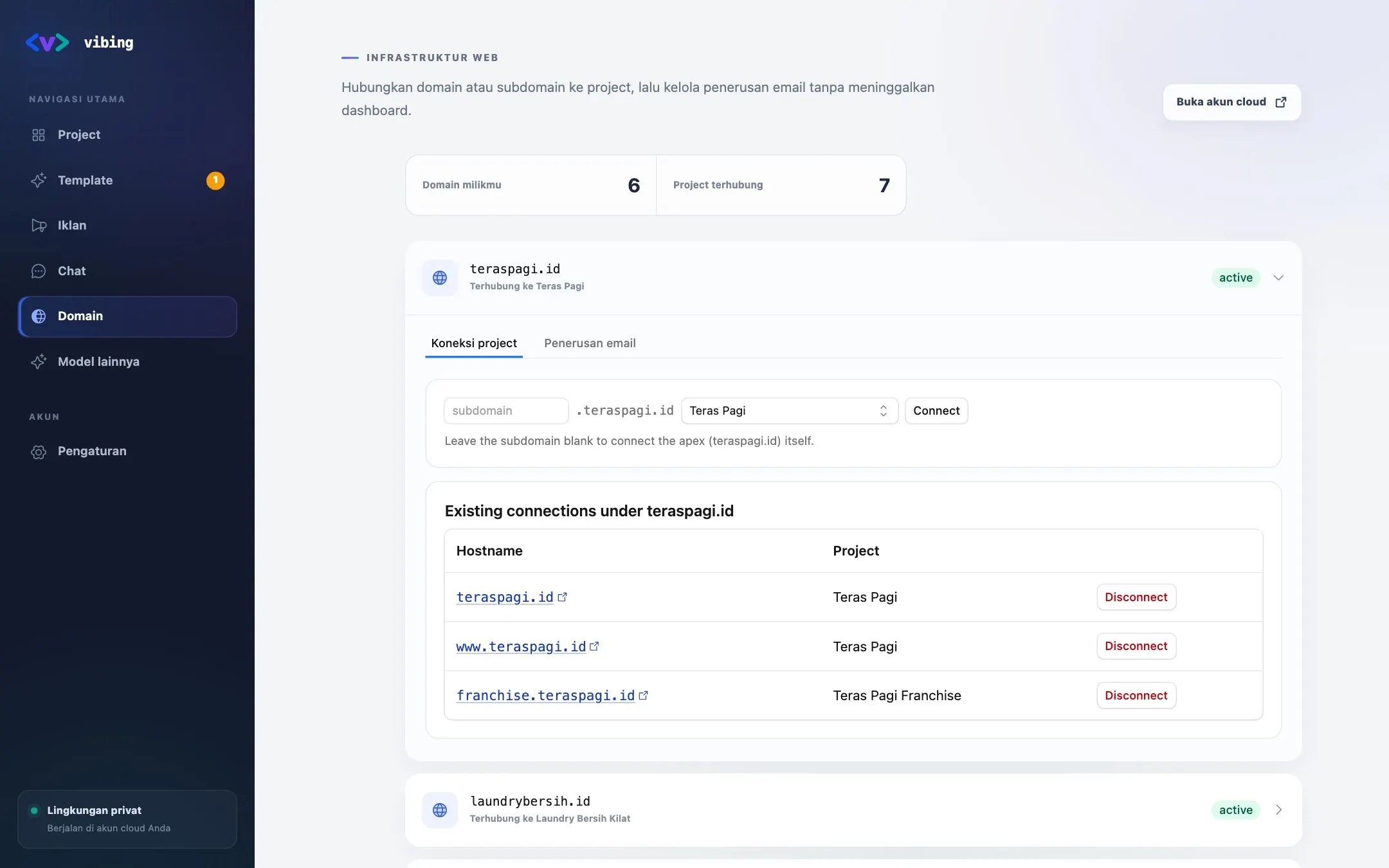Click the Connect button
The width and height of the screenshot is (1389, 868).
tap(936, 411)
